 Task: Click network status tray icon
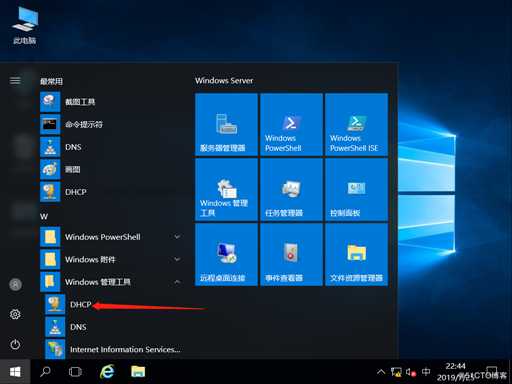pyautogui.click(x=396, y=372)
